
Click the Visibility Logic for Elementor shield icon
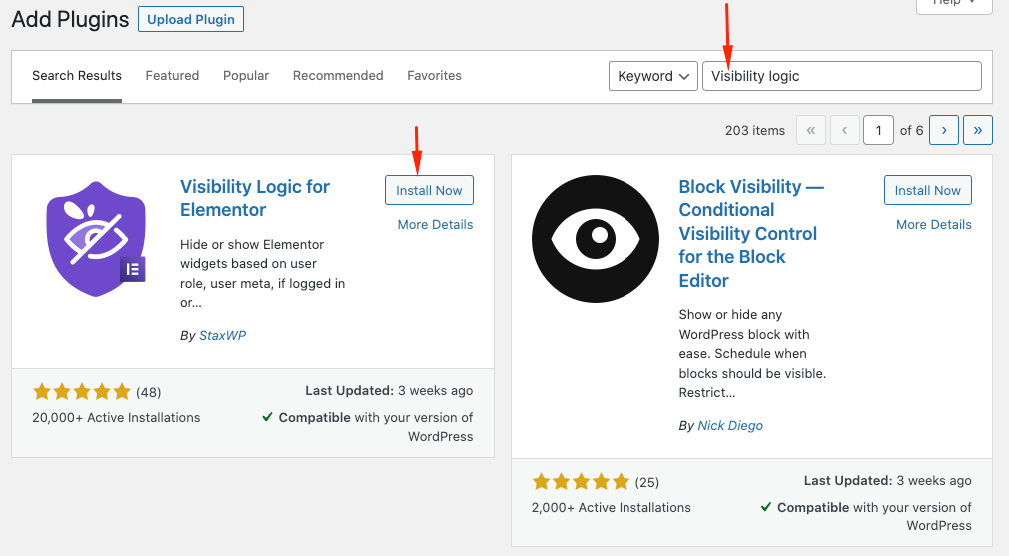coord(96,239)
